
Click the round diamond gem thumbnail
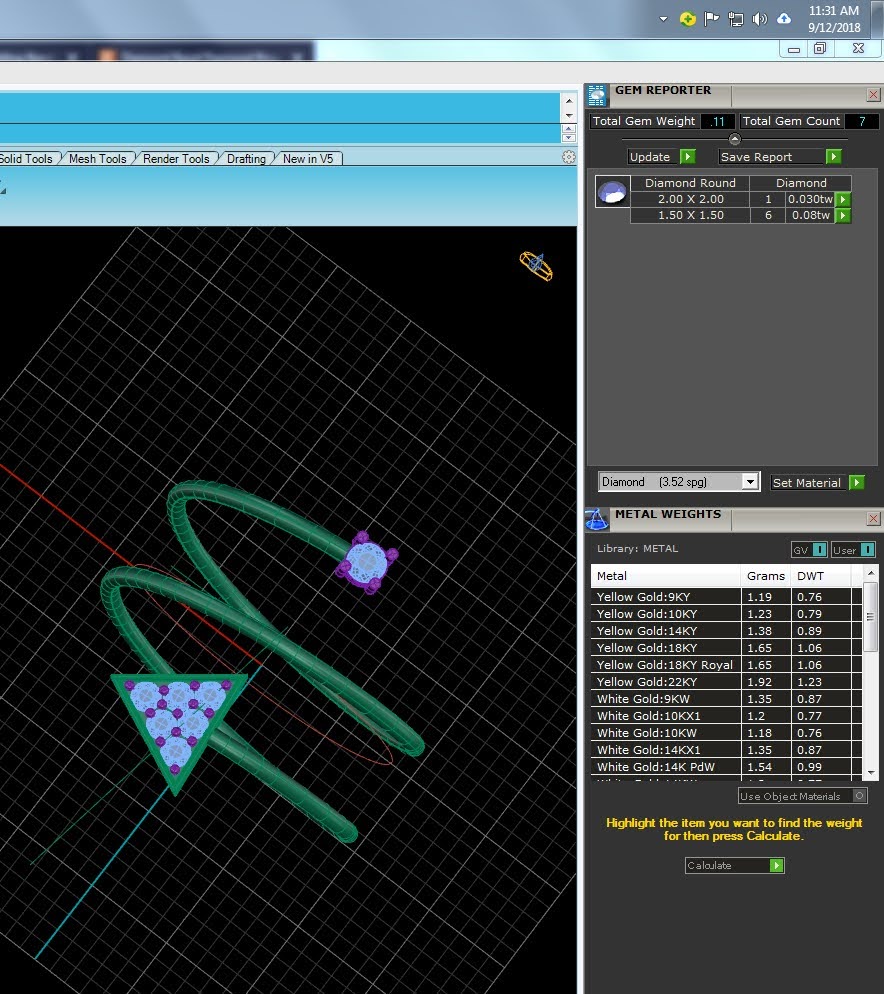613,191
